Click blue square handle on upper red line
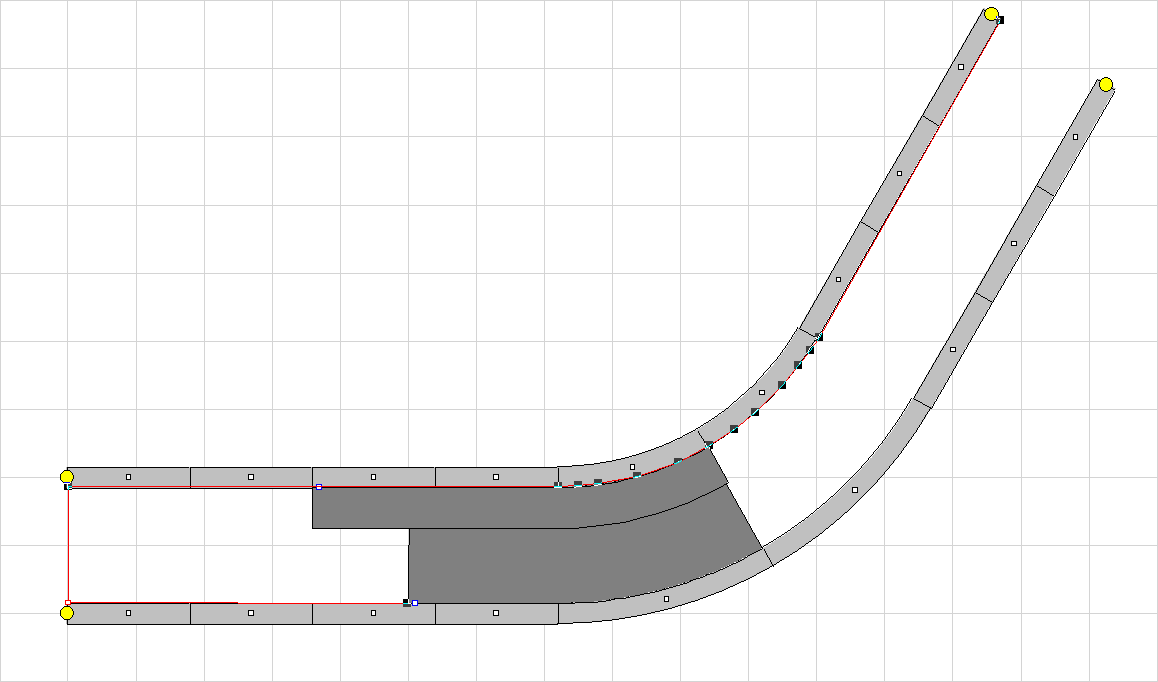This screenshot has height=682, width=1158. click(319, 487)
